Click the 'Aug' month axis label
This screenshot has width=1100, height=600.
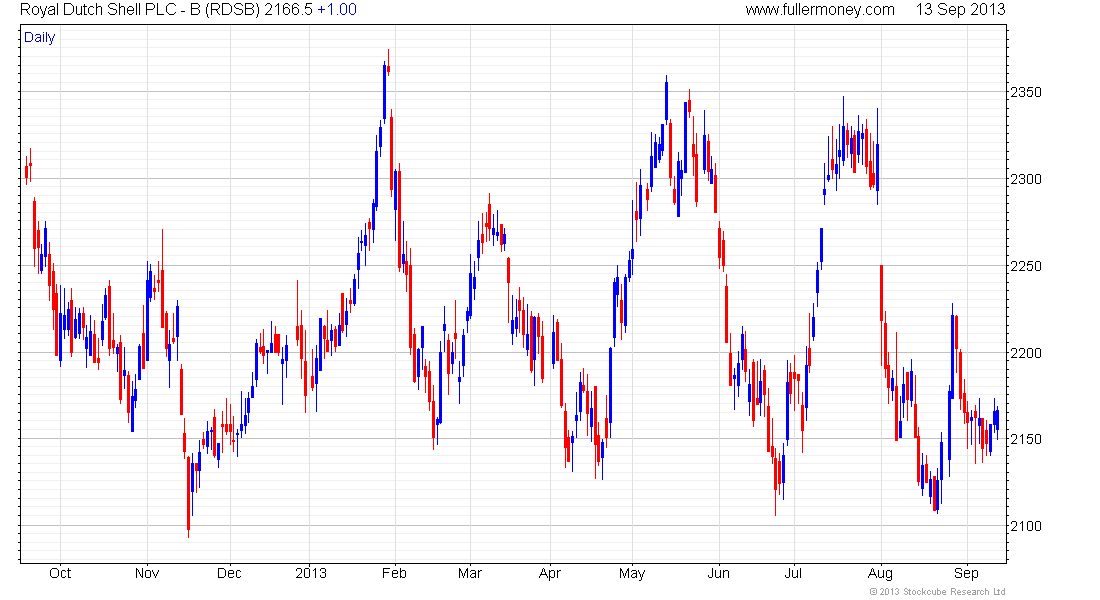(880, 573)
